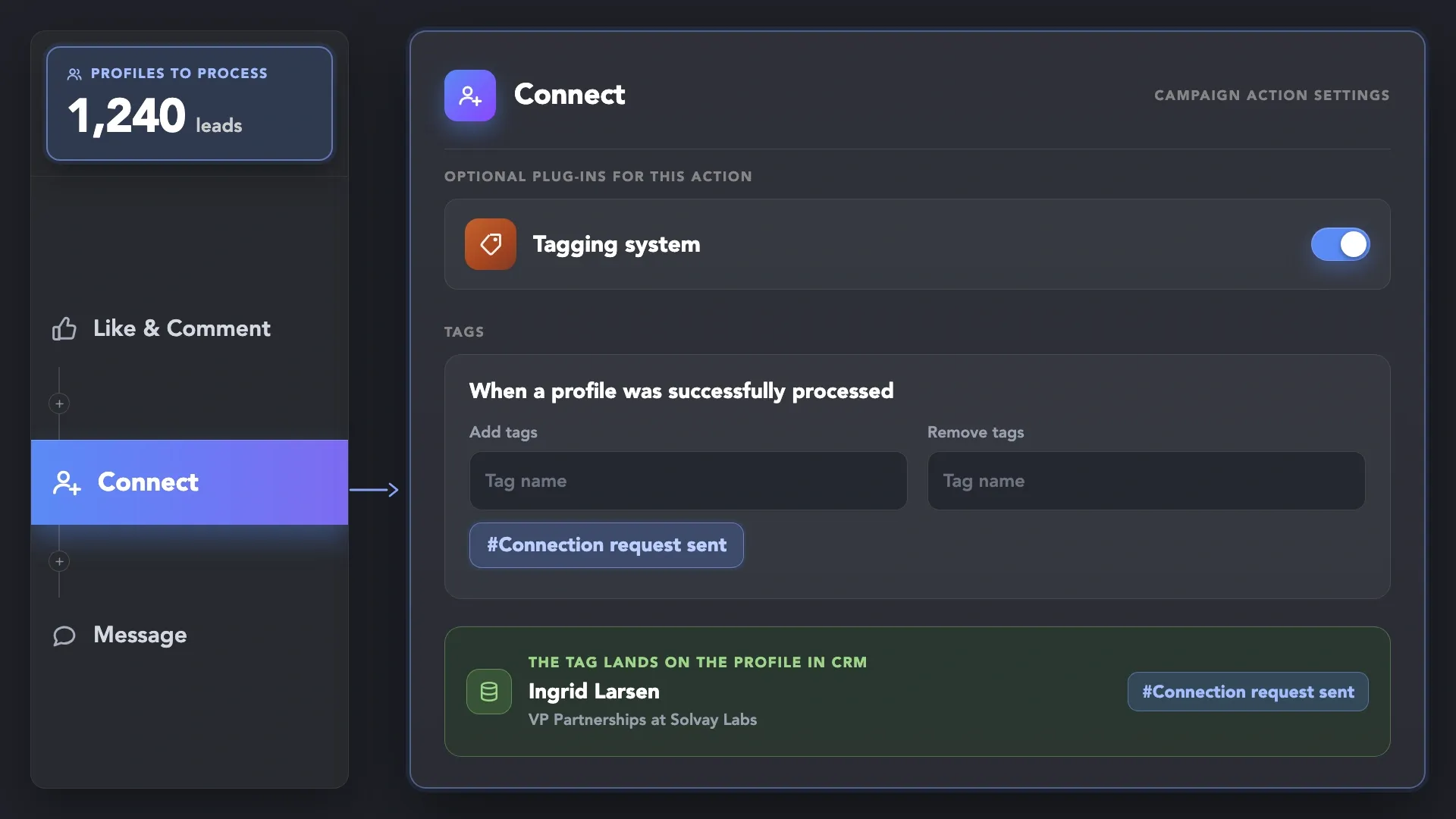
Task: Click the Campaign Action Settings label
Action: pyautogui.click(x=1272, y=96)
